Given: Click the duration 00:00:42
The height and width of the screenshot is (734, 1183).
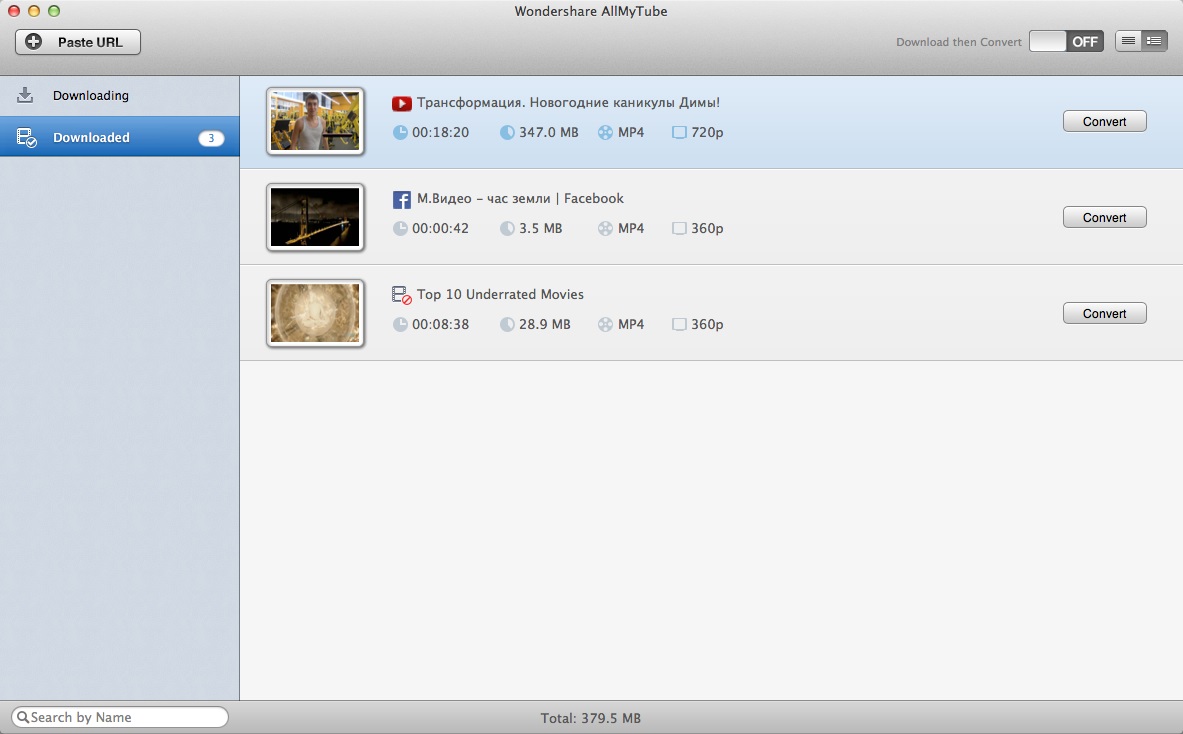Looking at the screenshot, I should 441,229.
